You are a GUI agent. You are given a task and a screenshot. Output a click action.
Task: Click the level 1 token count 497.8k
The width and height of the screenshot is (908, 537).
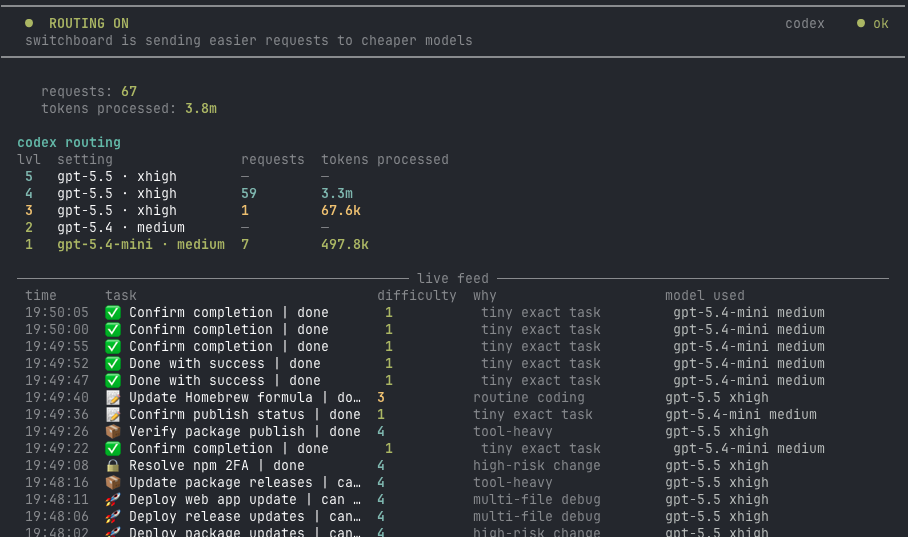345,244
